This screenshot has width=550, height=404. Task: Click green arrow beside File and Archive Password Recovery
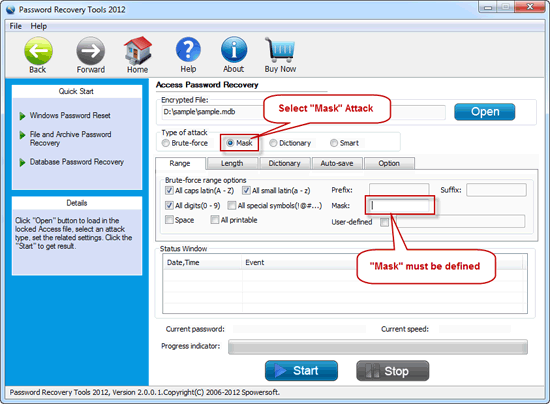tap(22, 135)
